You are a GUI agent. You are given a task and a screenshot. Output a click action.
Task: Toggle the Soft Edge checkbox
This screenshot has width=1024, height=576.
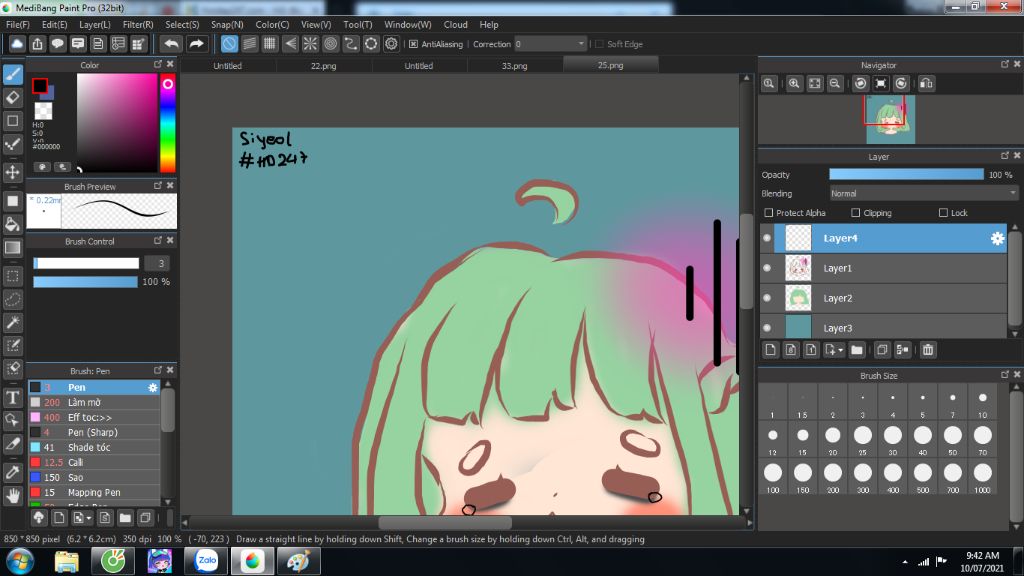(x=599, y=44)
